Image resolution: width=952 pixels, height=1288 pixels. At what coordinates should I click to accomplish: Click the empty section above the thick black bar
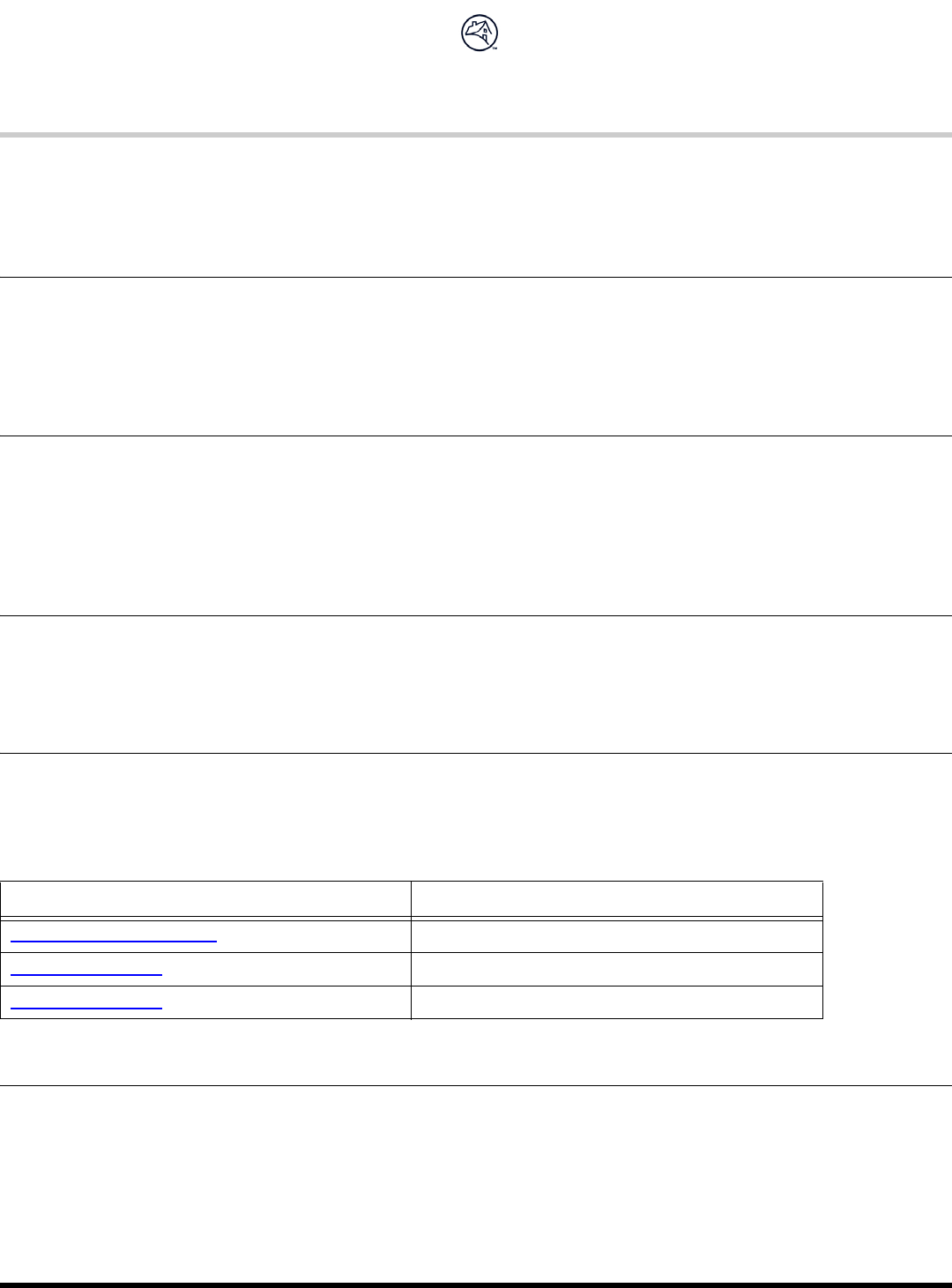476,1183
